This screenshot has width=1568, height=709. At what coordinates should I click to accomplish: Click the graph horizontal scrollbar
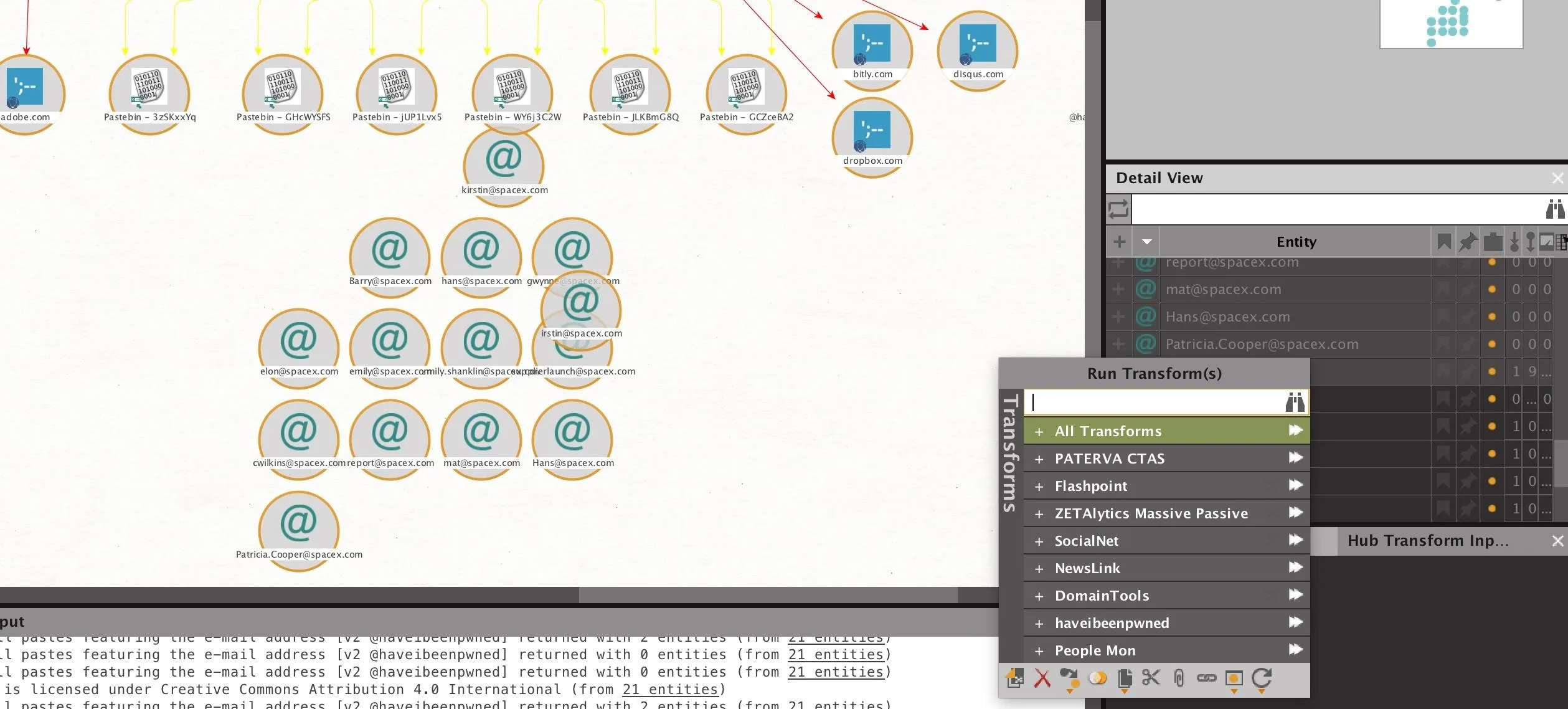768,595
